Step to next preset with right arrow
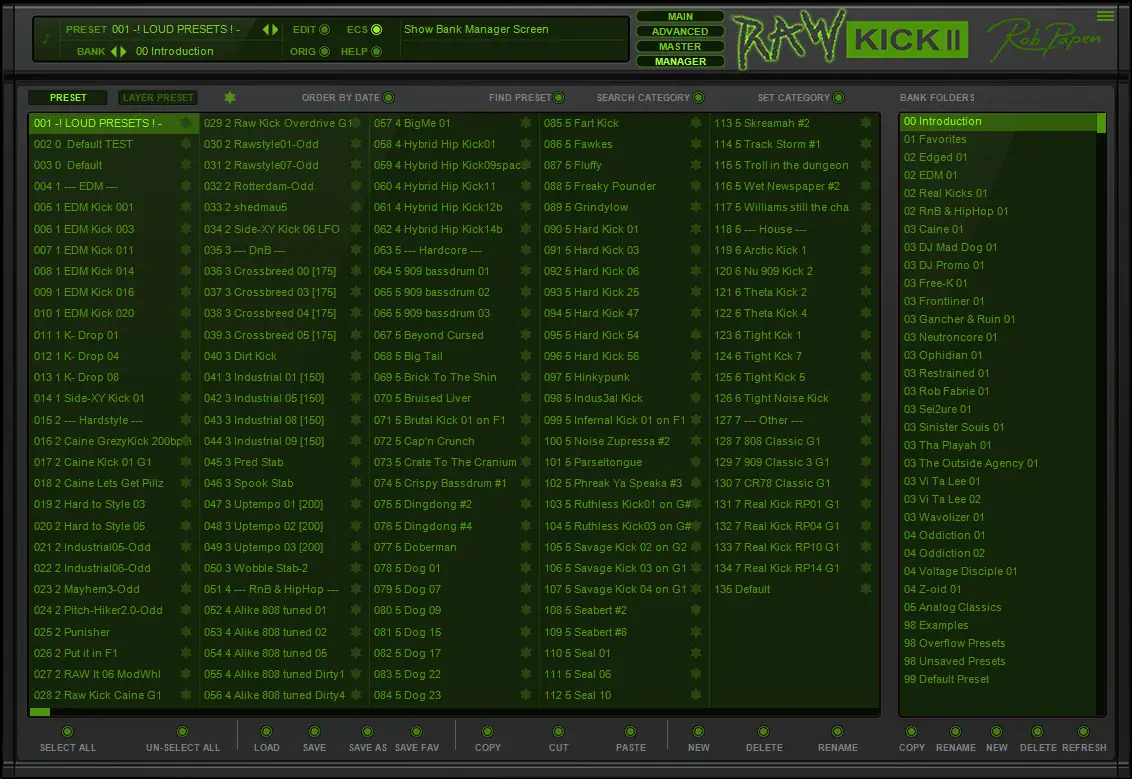1132x779 pixels. 275,30
